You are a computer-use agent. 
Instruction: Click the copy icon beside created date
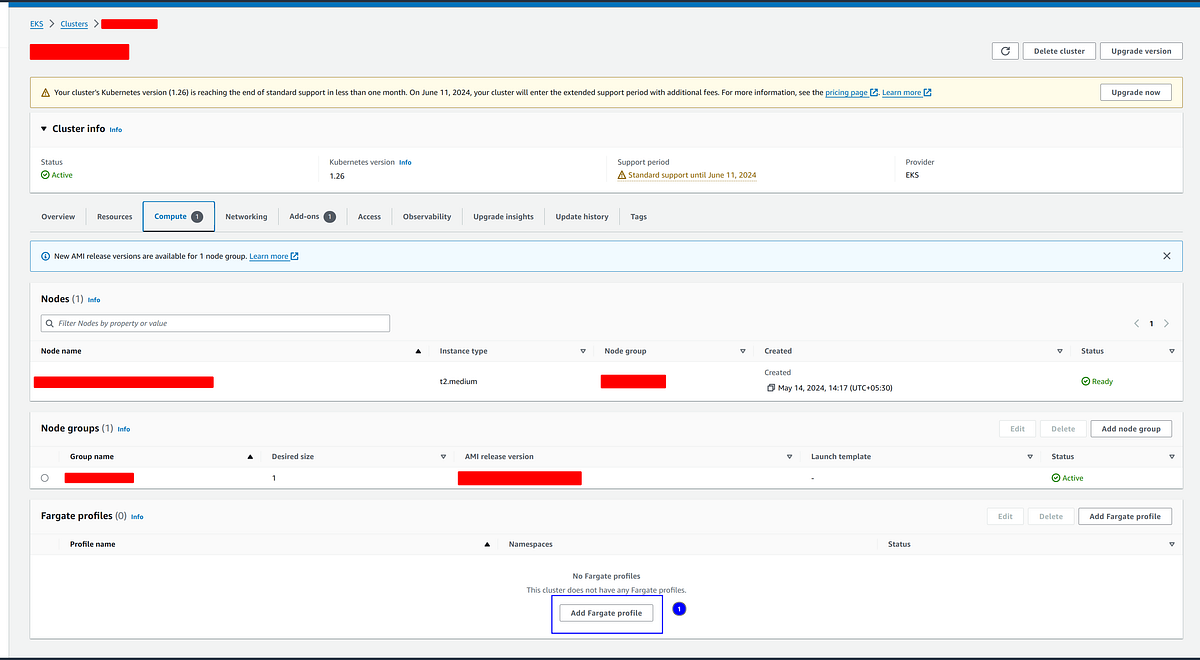(x=770, y=387)
